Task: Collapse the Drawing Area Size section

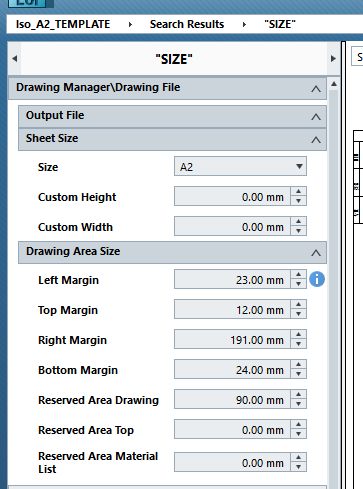Action: [x=316, y=253]
